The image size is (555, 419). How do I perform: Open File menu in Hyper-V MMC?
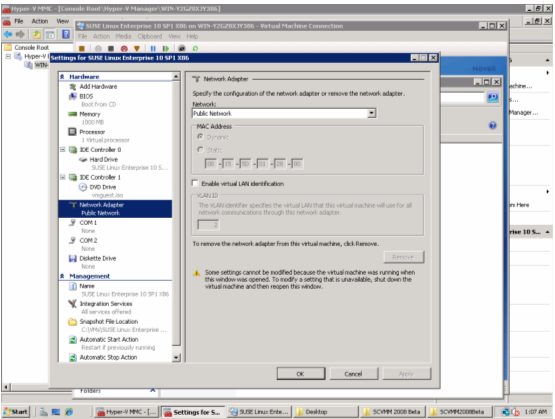(19, 21)
